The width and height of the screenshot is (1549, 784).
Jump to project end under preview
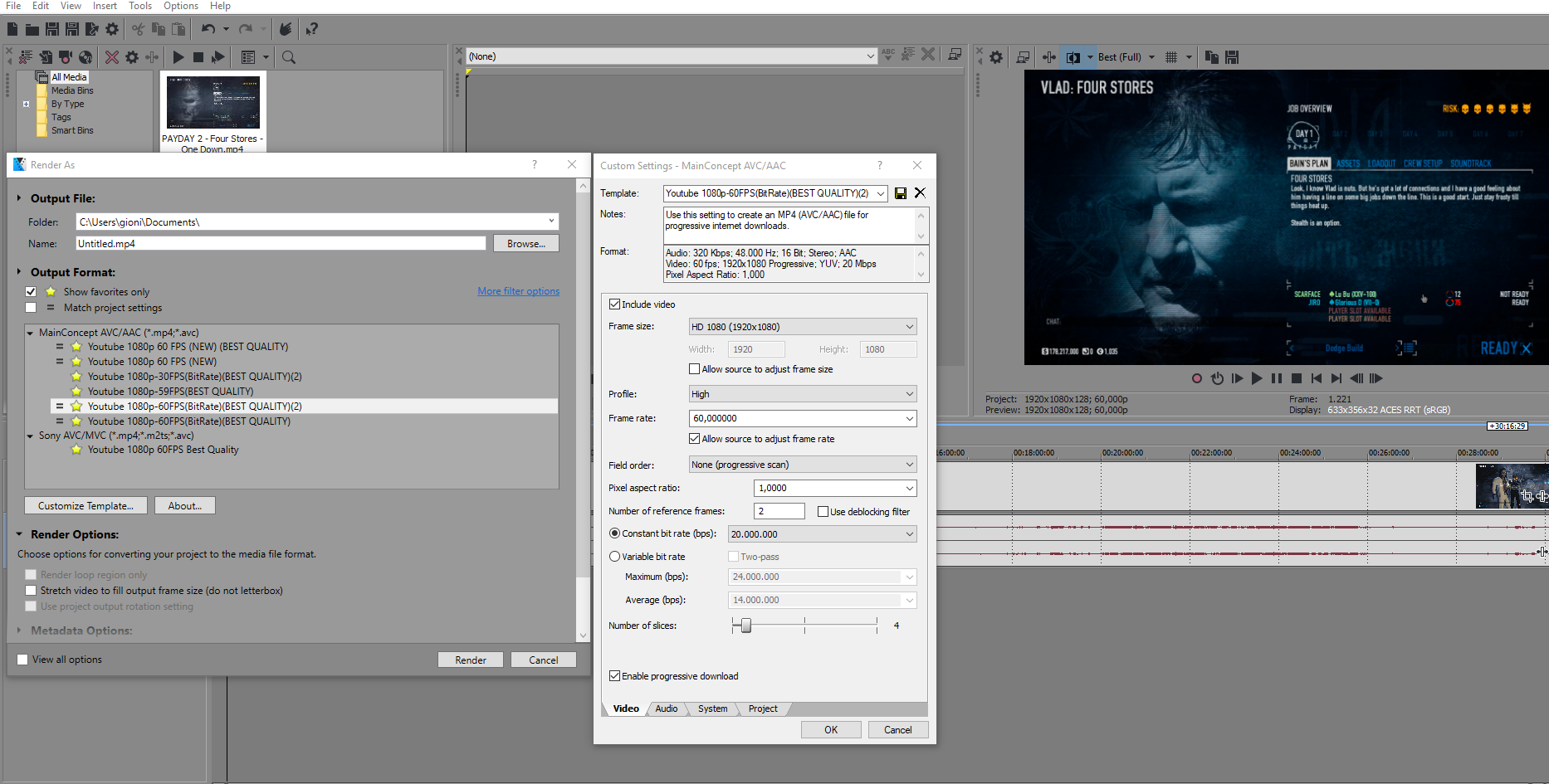point(1336,378)
